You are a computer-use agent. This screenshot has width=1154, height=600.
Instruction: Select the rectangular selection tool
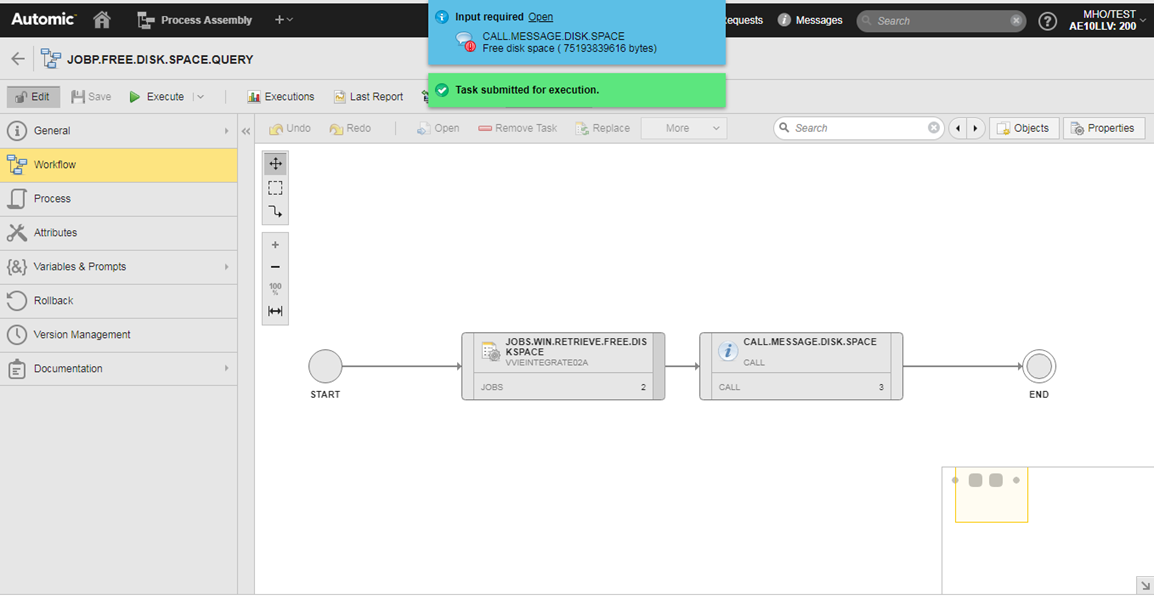(x=275, y=188)
